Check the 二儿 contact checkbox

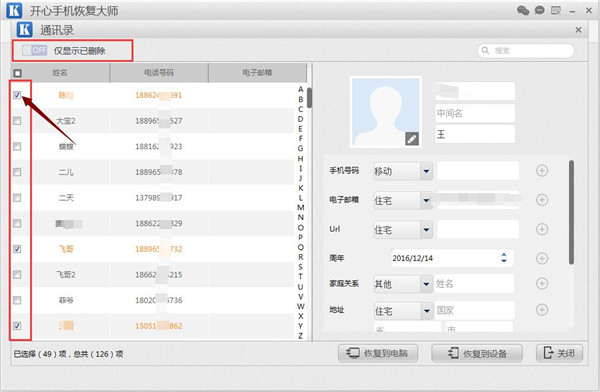pyautogui.click(x=17, y=172)
